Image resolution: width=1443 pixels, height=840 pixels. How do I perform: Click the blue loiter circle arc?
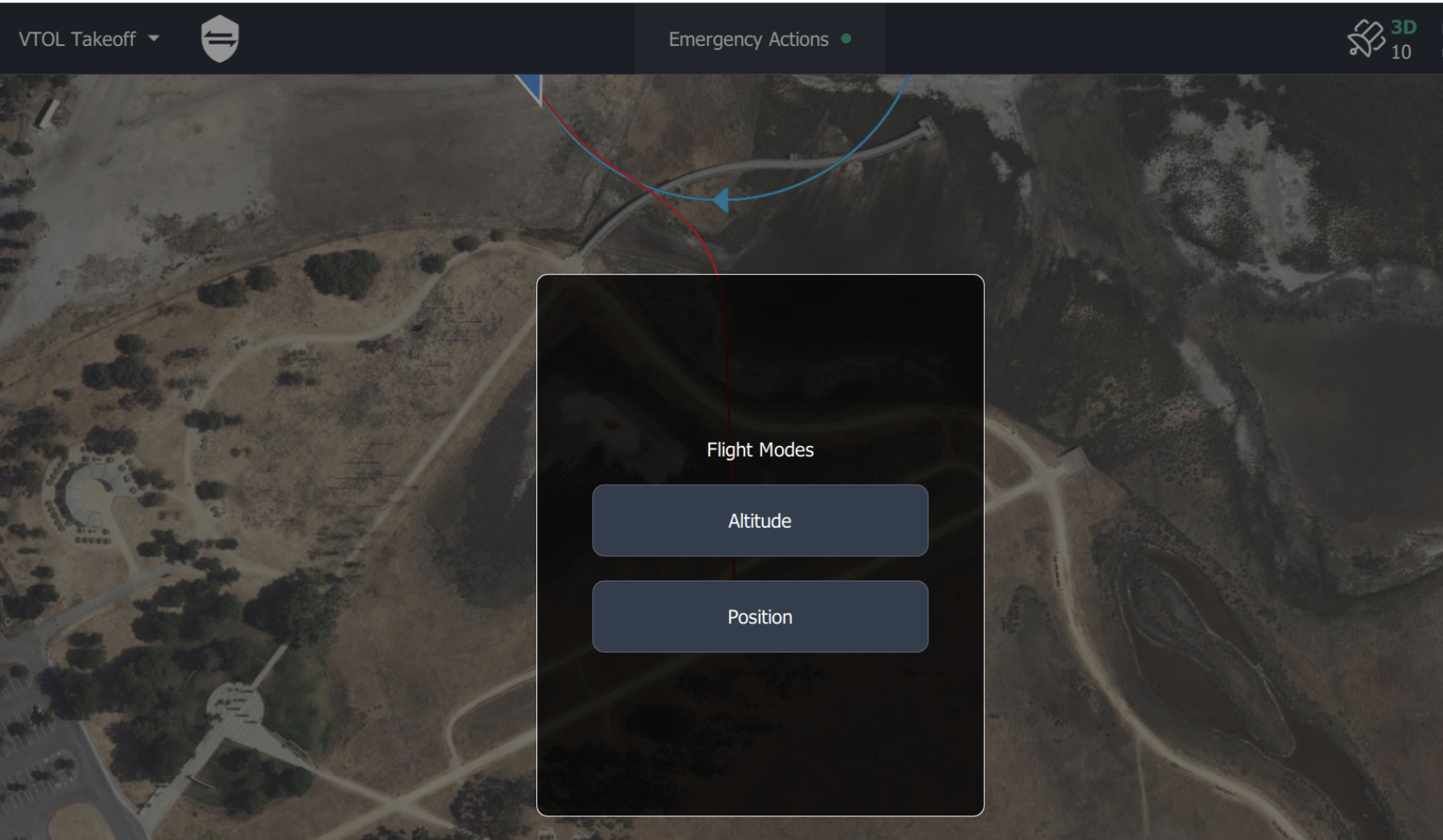click(x=834, y=164)
